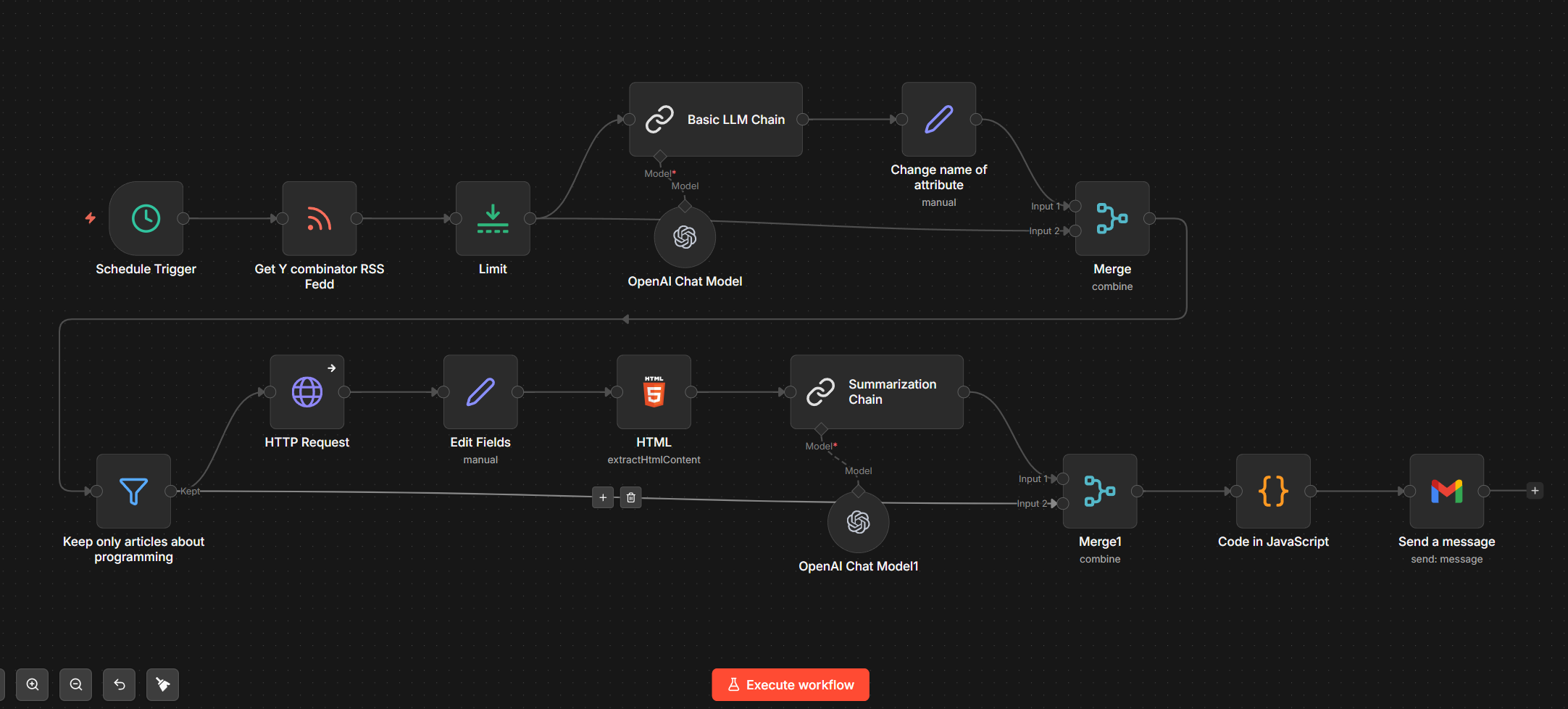Click the "Change name of attribute" label
Viewport: 1568px width, 709px height.
pos(939,177)
